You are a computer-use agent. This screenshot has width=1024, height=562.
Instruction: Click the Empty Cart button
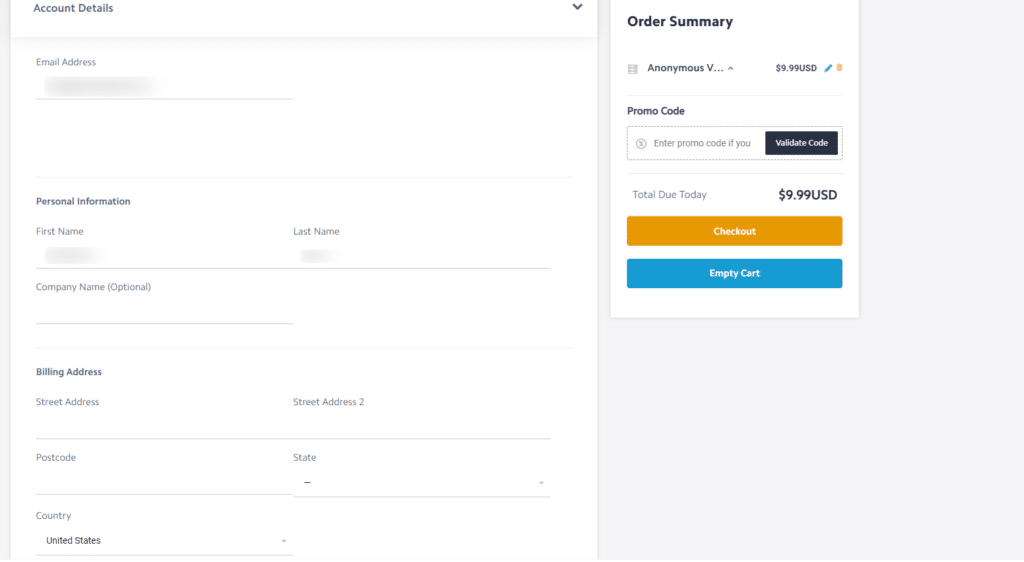[734, 273]
